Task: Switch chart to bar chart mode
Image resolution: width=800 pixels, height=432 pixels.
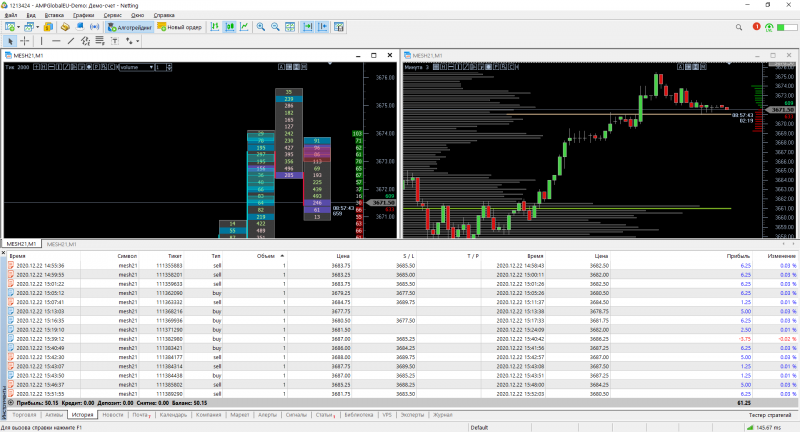Action: (x=215, y=27)
